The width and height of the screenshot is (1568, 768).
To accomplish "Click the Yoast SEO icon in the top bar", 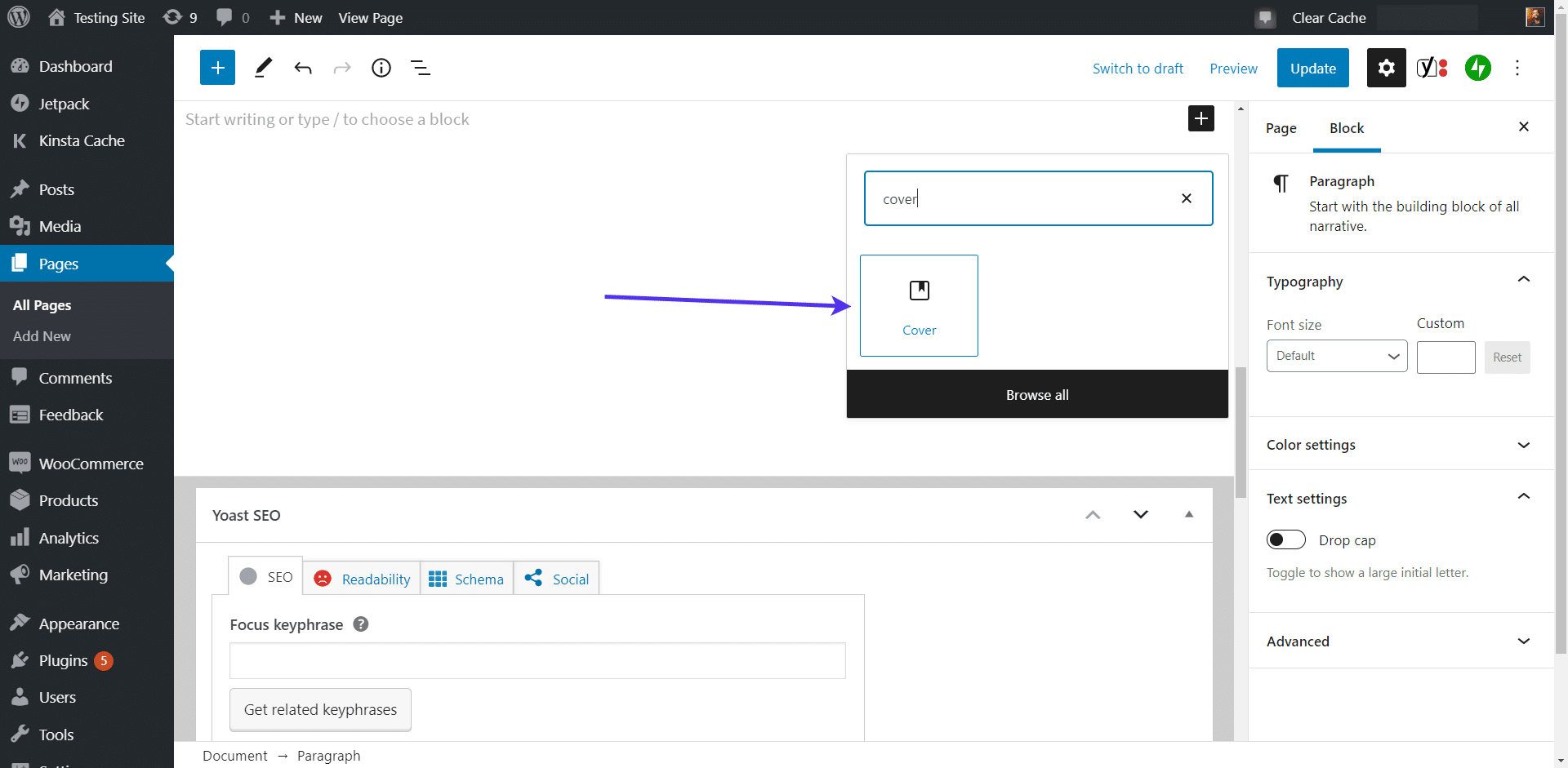I will pos(1432,68).
